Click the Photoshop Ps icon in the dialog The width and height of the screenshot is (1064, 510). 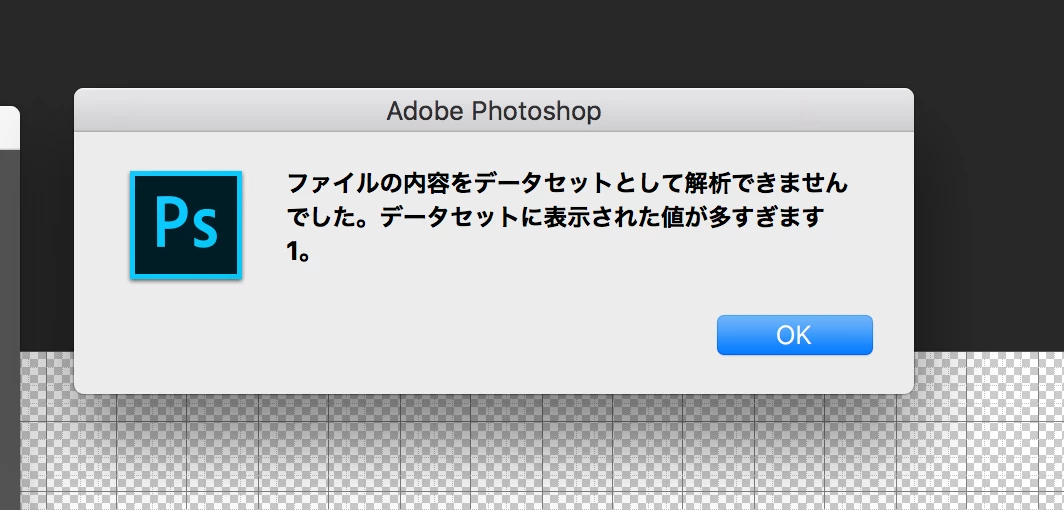(x=186, y=225)
